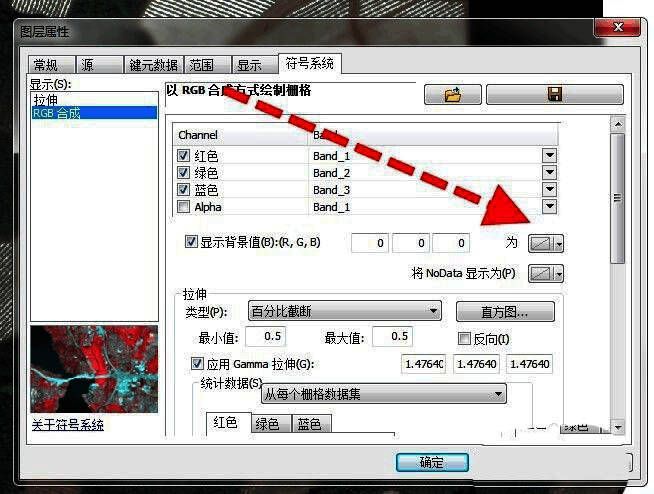Open the 关于符号系统 link
This screenshot has height=494, width=654.
pos(68,425)
